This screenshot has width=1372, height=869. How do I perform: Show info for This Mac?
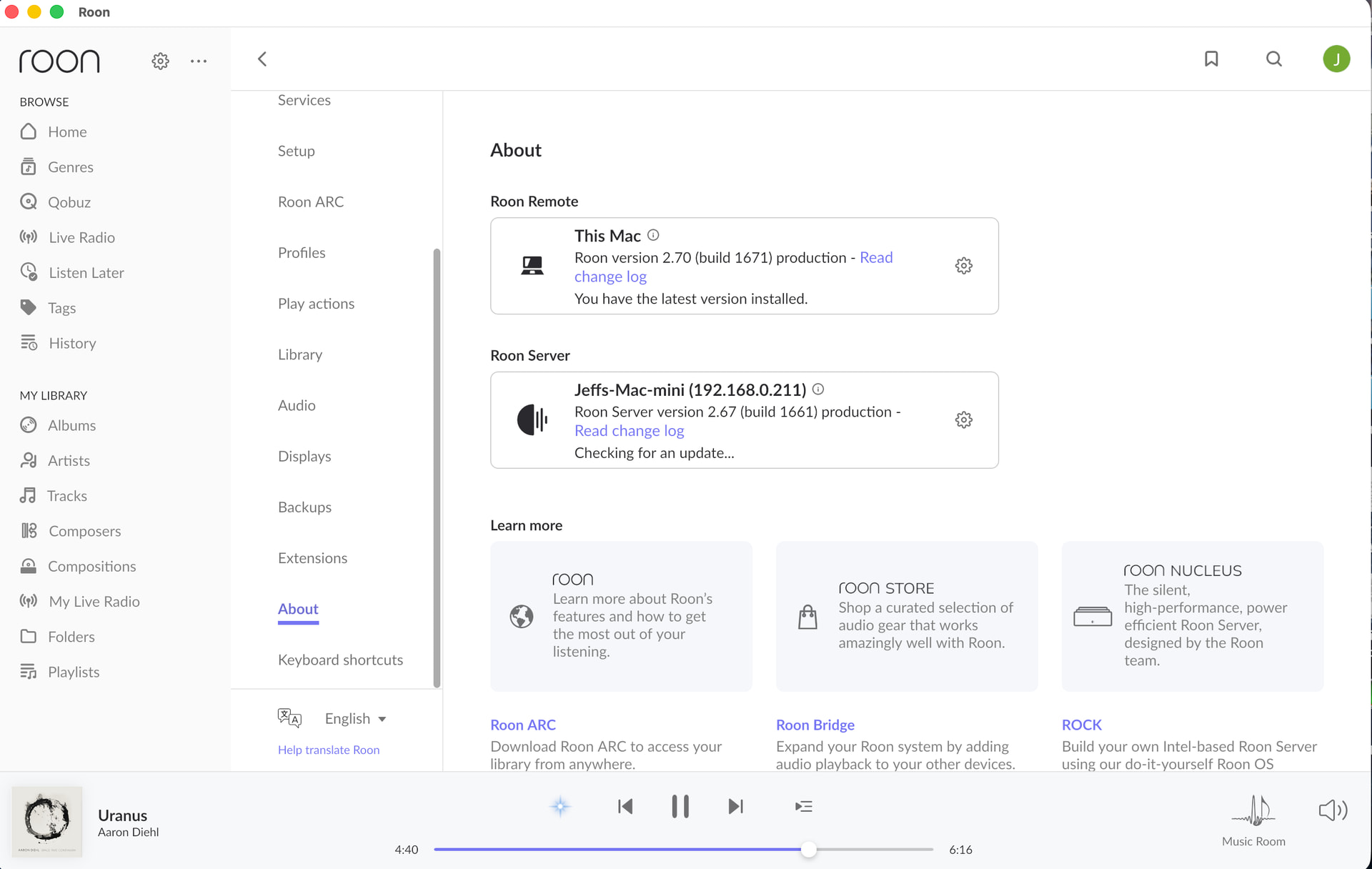click(653, 235)
